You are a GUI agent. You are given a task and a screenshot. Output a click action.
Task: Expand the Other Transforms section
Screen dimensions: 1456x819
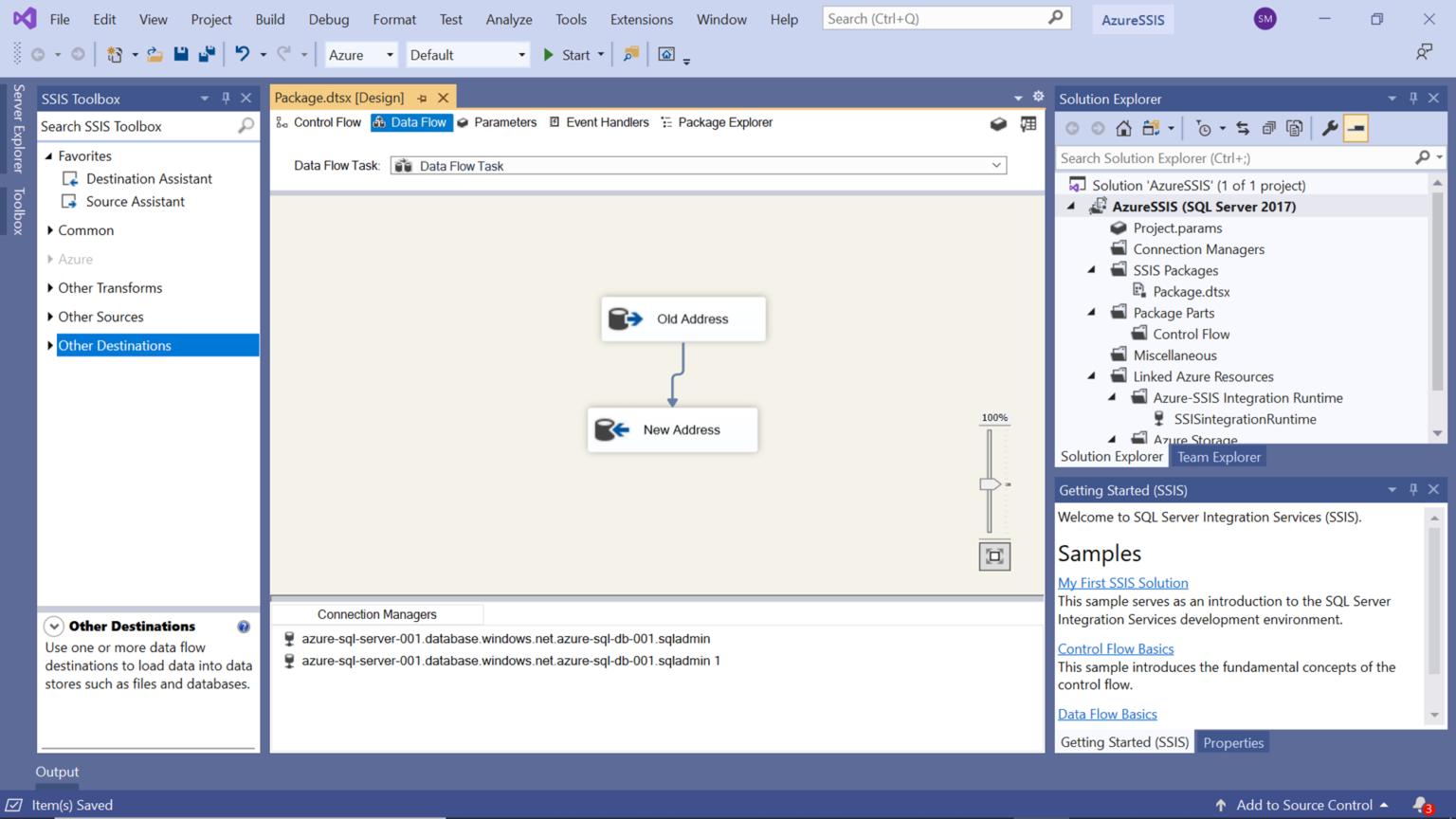click(x=50, y=287)
